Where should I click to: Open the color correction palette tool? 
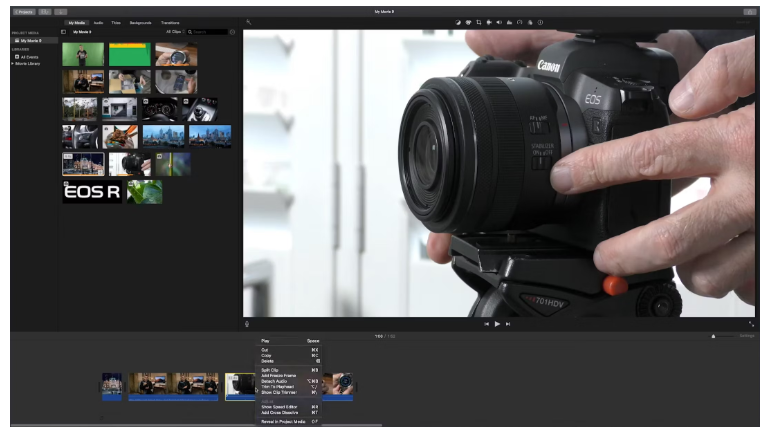[468, 23]
